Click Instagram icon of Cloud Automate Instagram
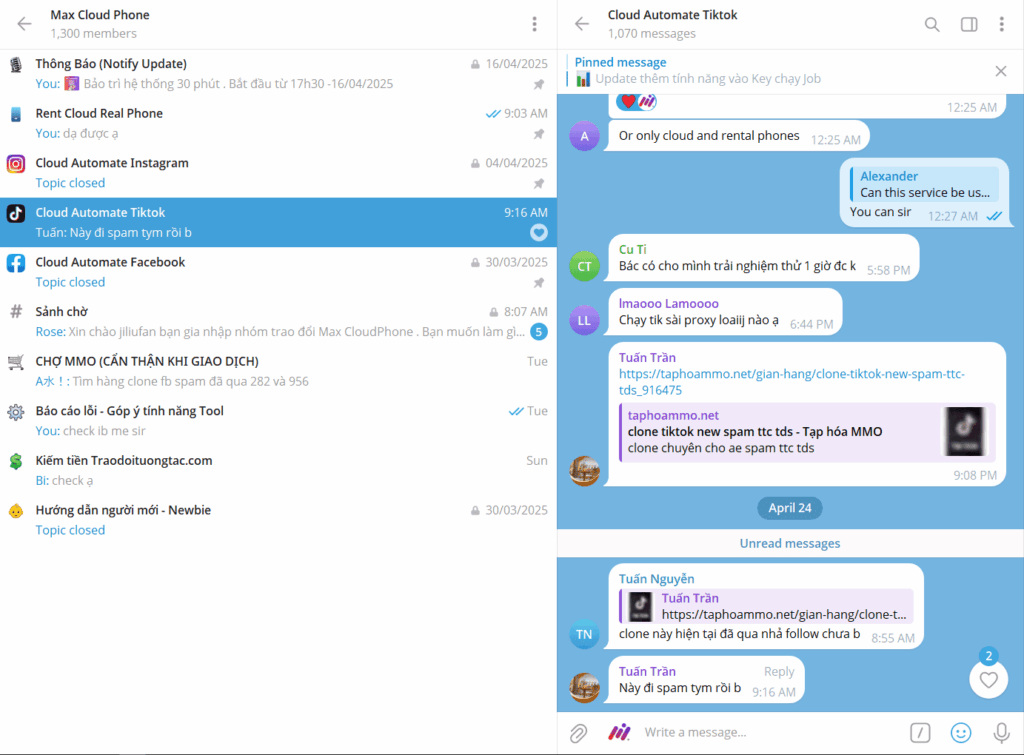 click(x=16, y=163)
